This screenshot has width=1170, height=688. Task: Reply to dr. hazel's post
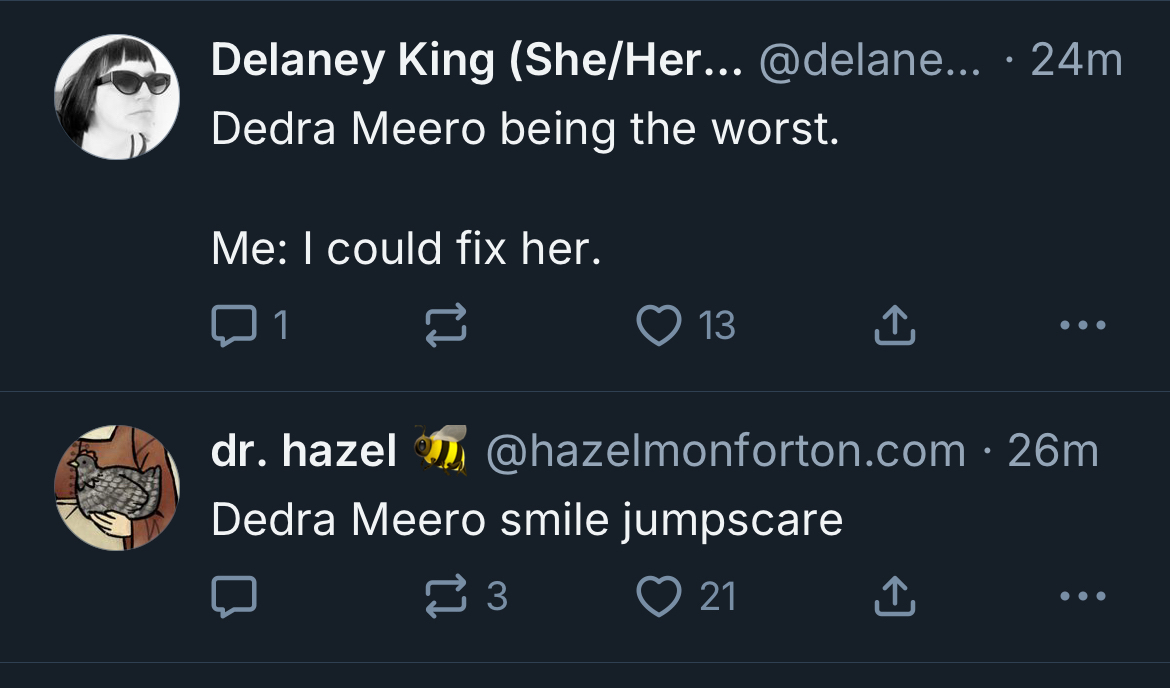(234, 597)
